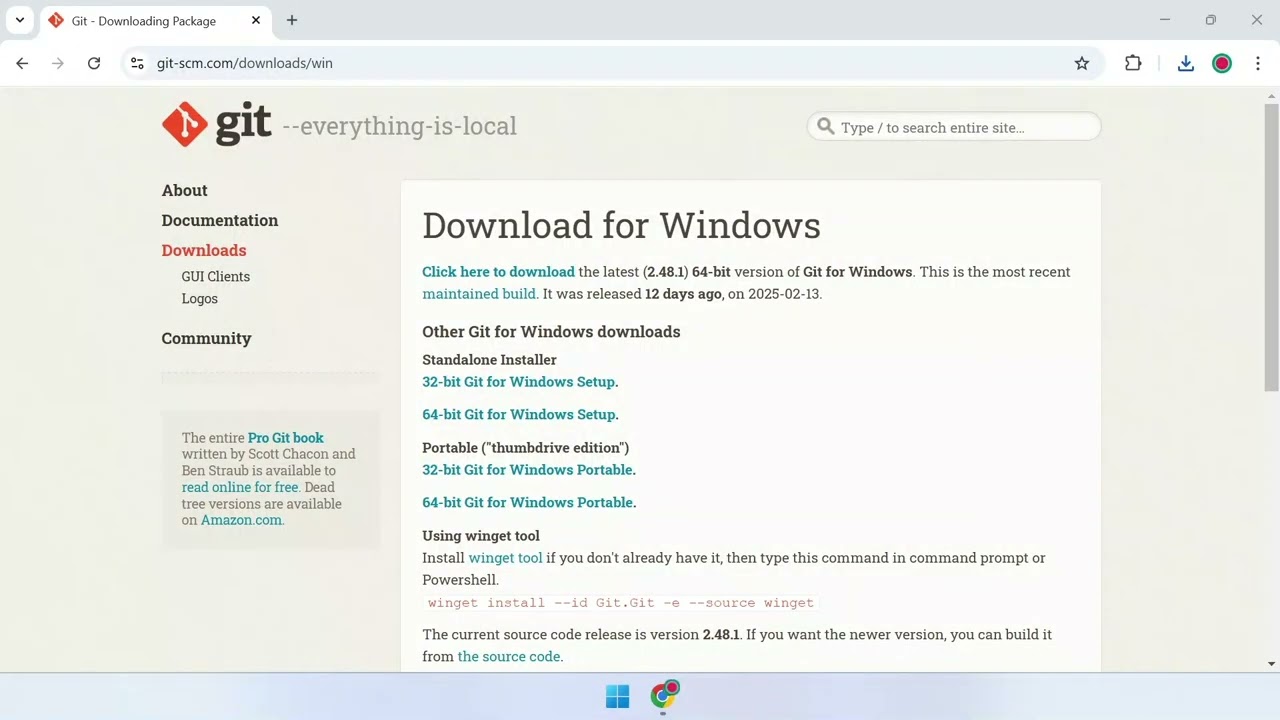1280x720 pixels.
Task: Bookmark this page with the star icon
Action: [1082, 63]
